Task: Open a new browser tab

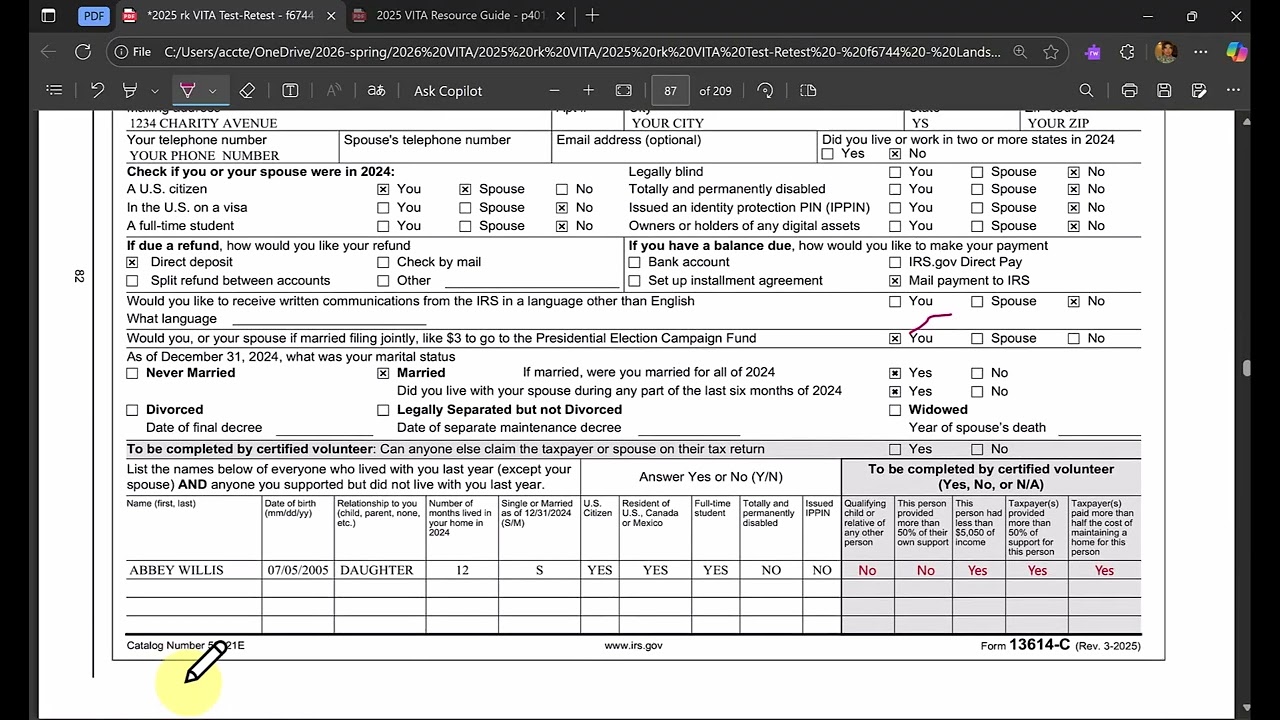Action: coord(592,16)
